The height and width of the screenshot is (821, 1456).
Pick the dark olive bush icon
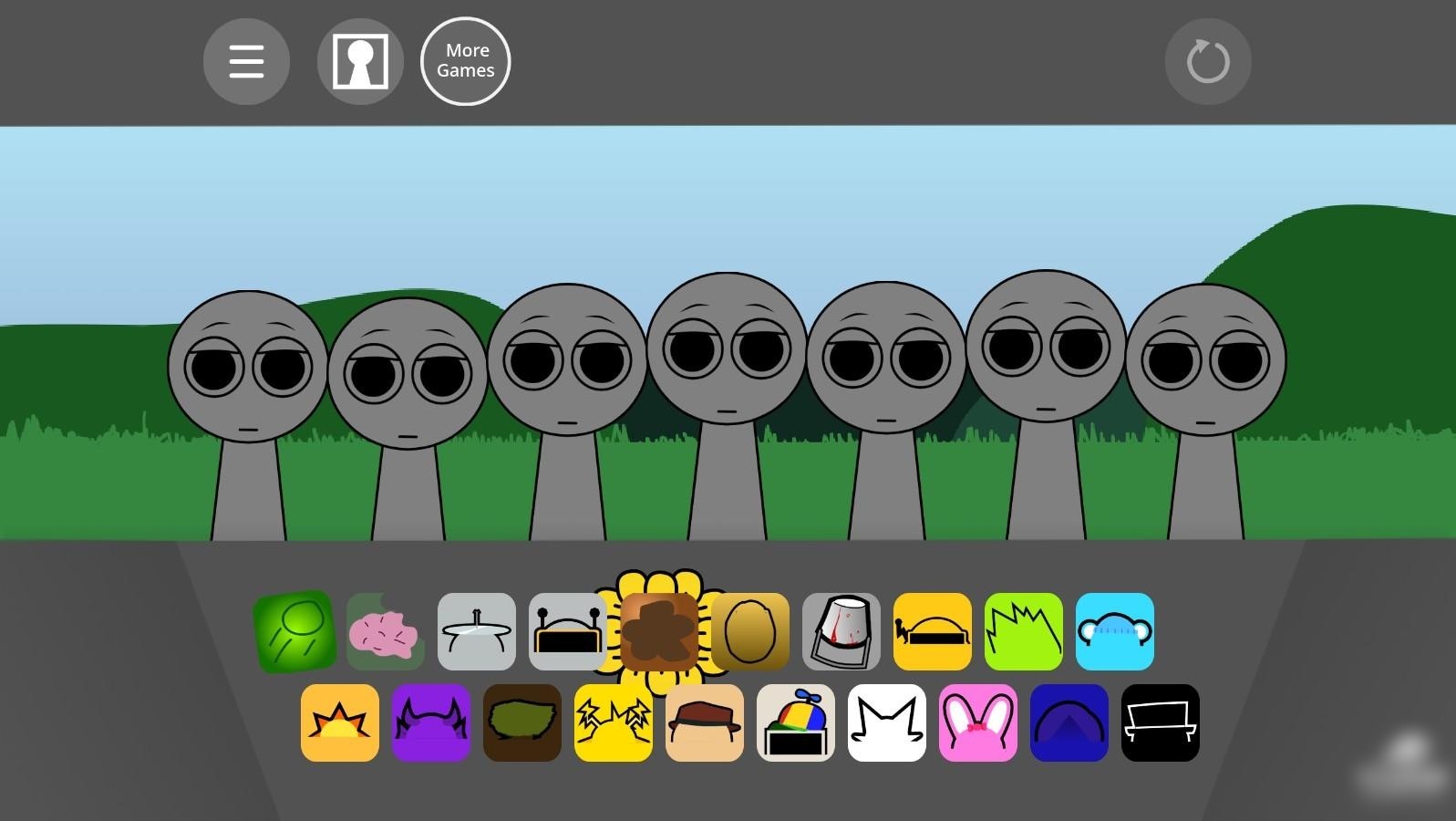pyautogui.click(x=522, y=722)
